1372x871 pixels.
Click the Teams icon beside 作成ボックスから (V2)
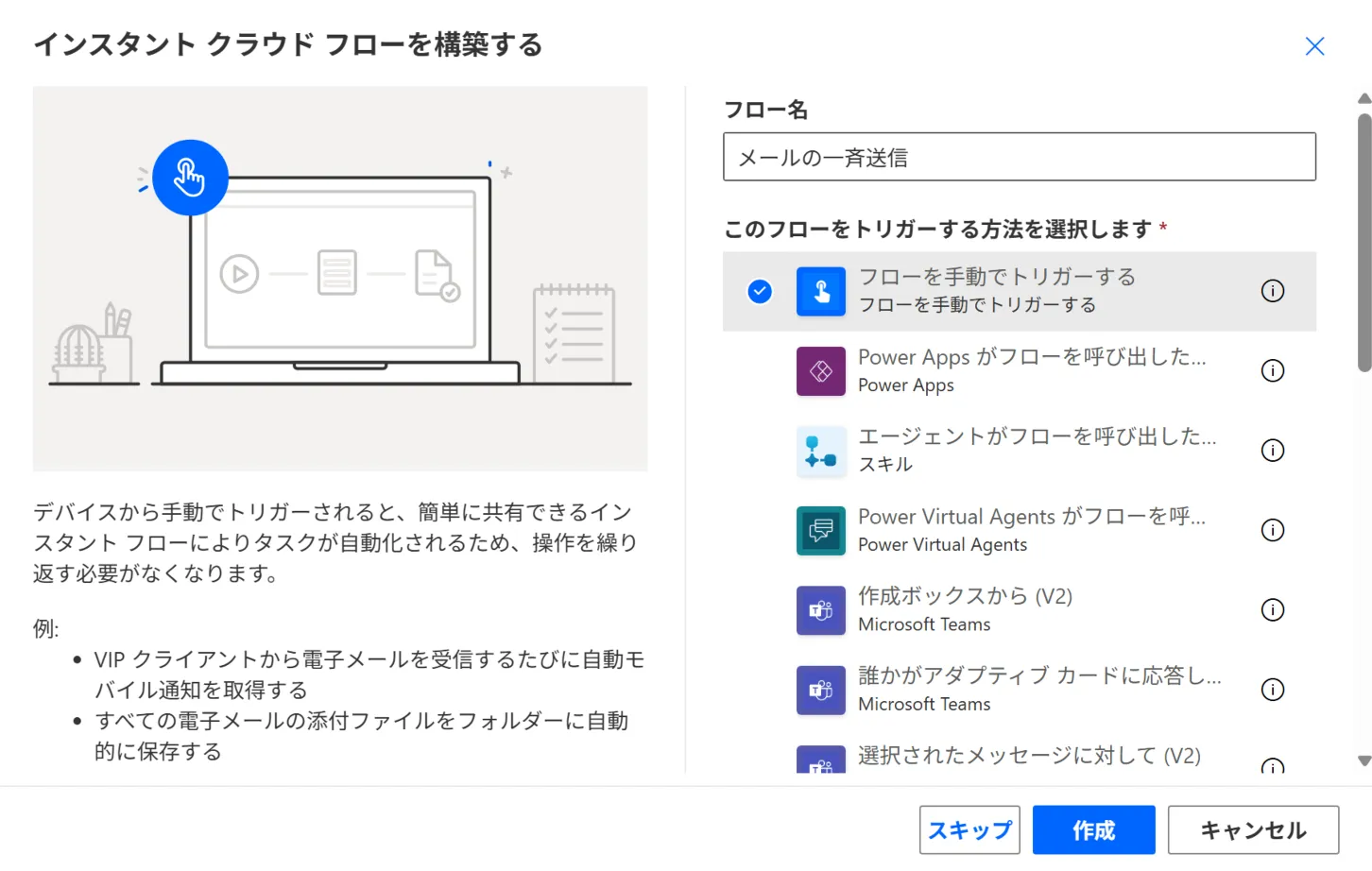[x=820, y=610]
